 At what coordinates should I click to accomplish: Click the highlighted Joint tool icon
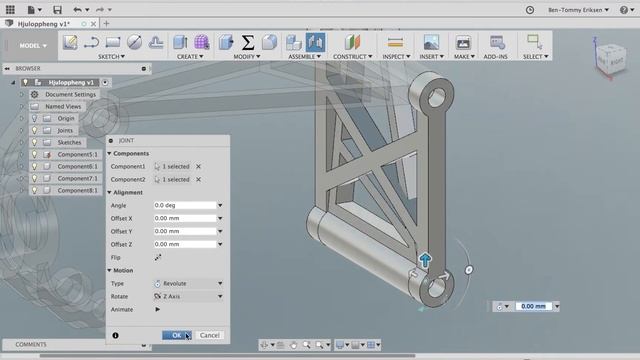click(316, 42)
